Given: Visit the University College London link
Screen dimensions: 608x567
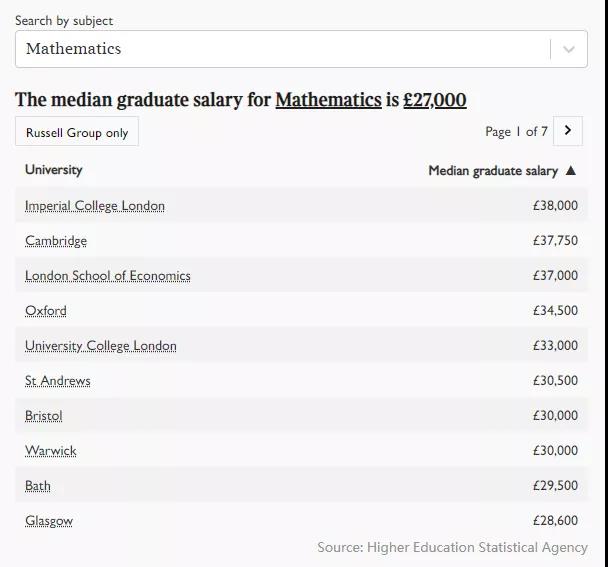Looking at the screenshot, I should click(x=101, y=346).
